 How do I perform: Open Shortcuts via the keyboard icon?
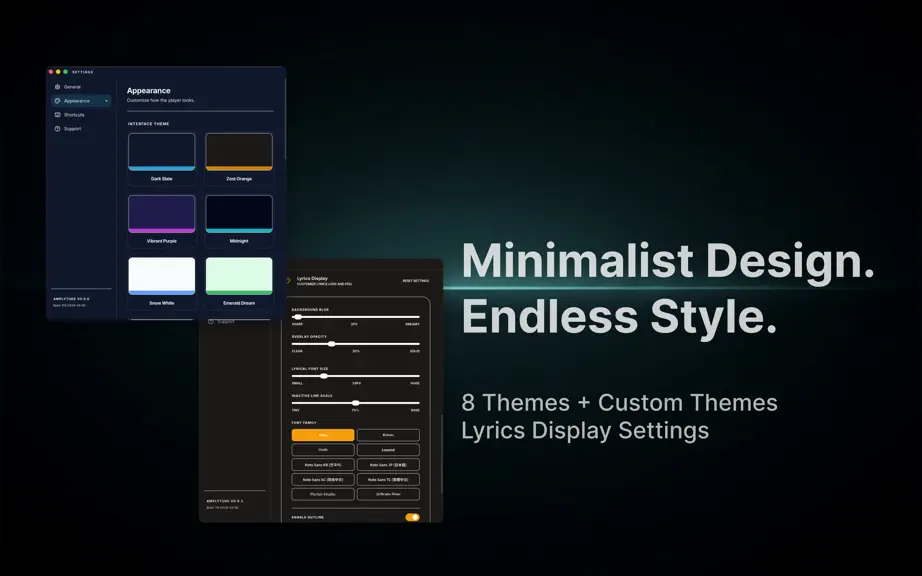pyautogui.click(x=58, y=115)
